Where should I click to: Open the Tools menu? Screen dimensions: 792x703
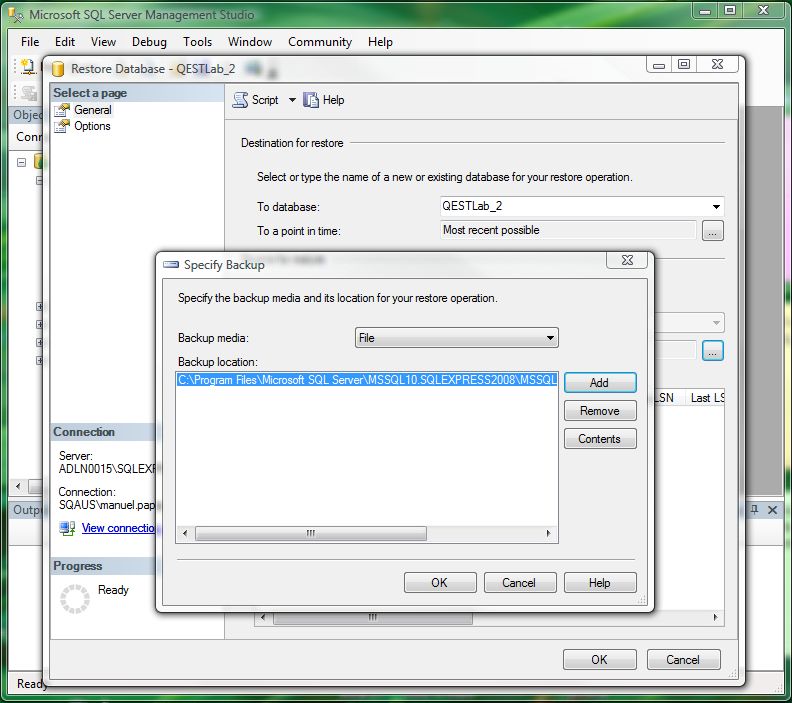pyautogui.click(x=197, y=42)
